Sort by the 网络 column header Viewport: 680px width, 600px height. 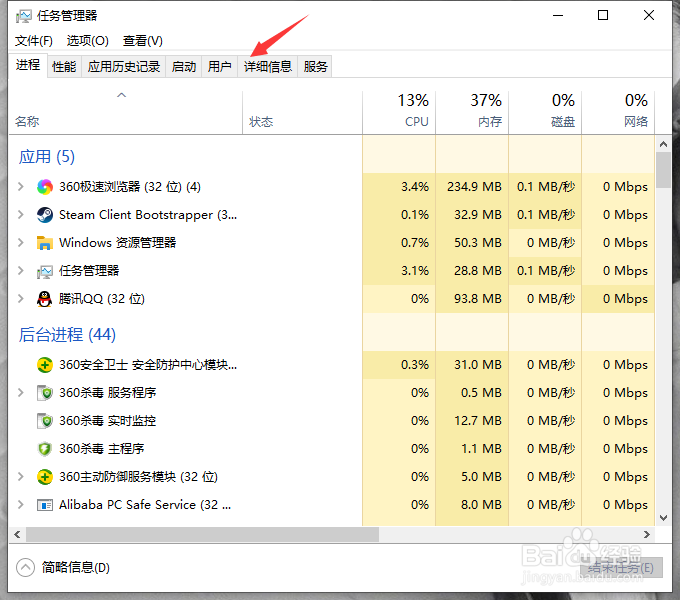[x=618, y=111]
